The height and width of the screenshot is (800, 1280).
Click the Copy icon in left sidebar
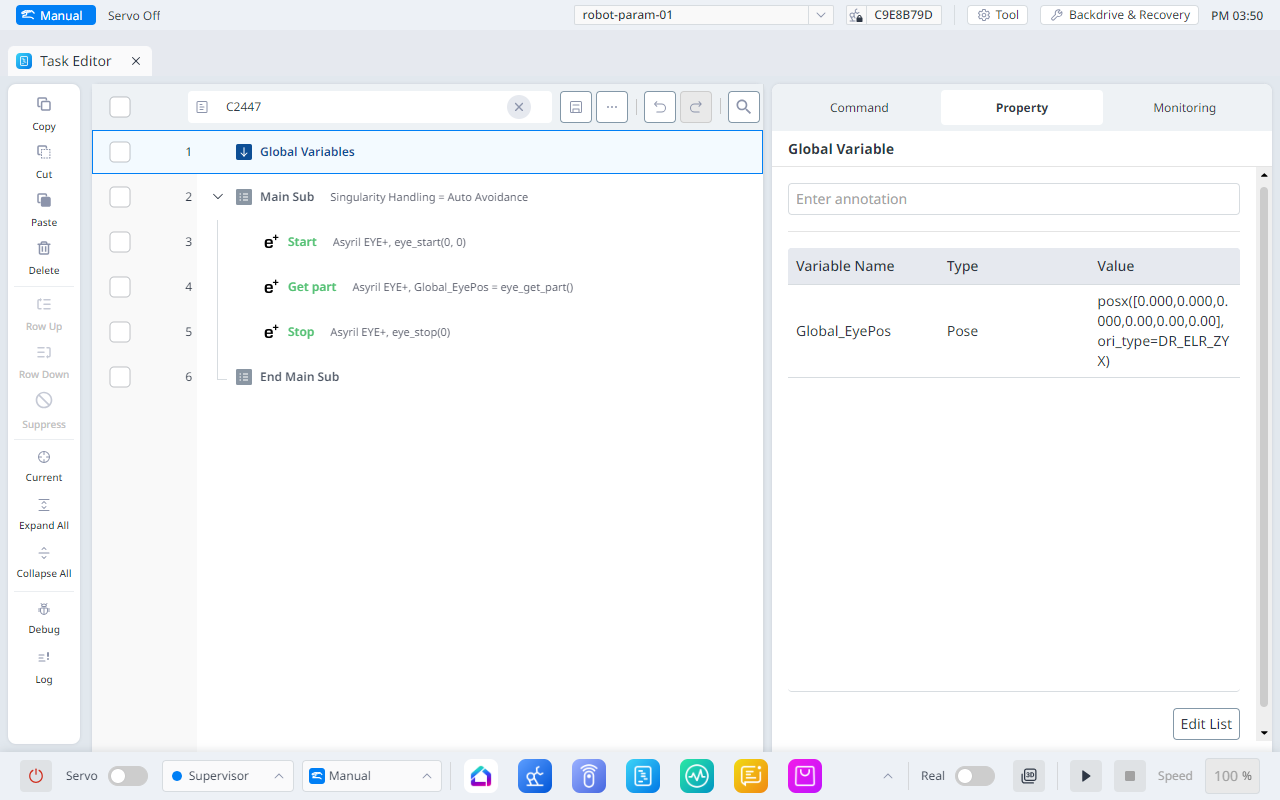(x=44, y=104)
